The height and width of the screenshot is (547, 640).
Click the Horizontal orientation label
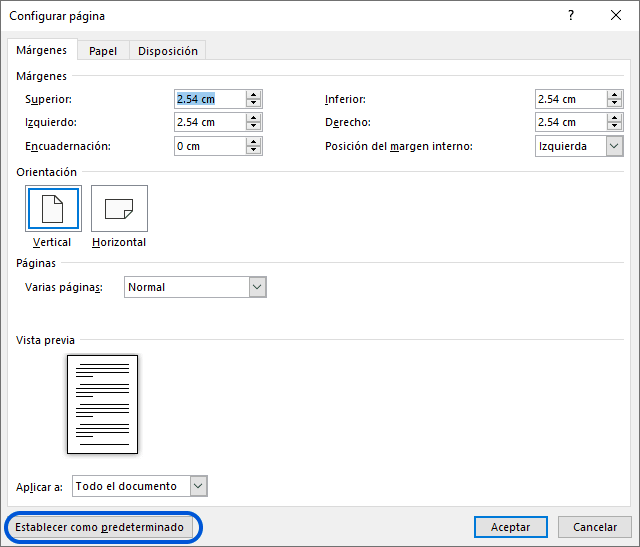pyautogui.click(x=119, y=242)
